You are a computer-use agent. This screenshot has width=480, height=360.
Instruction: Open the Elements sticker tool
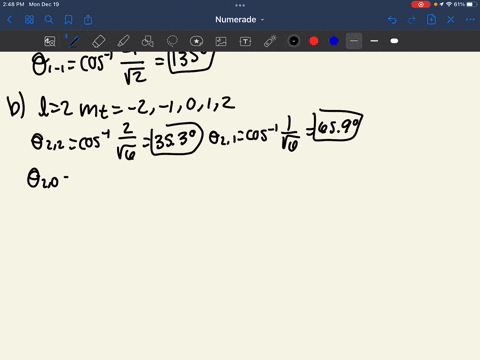click(x=196, y=41)
